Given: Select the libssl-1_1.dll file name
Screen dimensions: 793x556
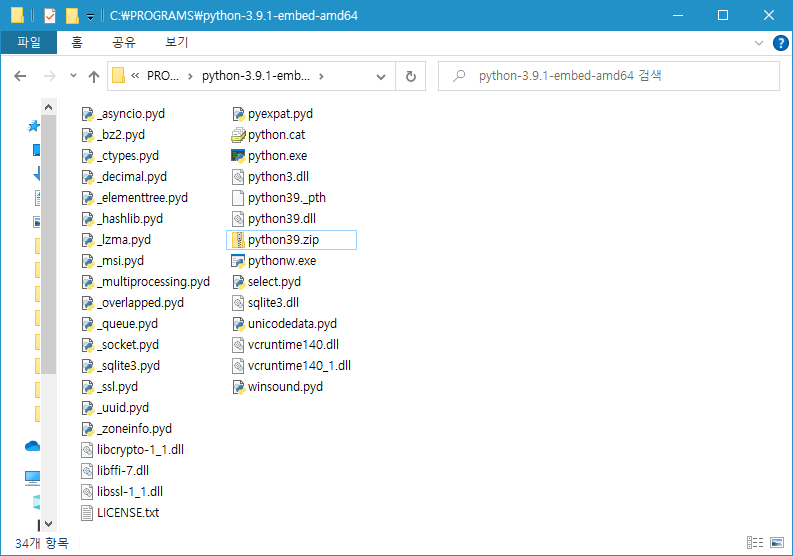Looking at the screenshot, I should pyautogui.click(x=130, y=492).
